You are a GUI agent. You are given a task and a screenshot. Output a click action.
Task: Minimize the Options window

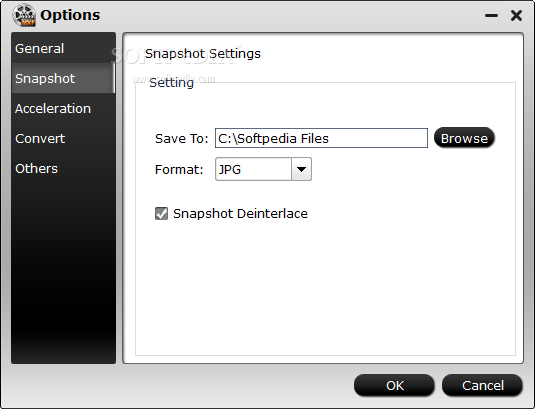491,15
